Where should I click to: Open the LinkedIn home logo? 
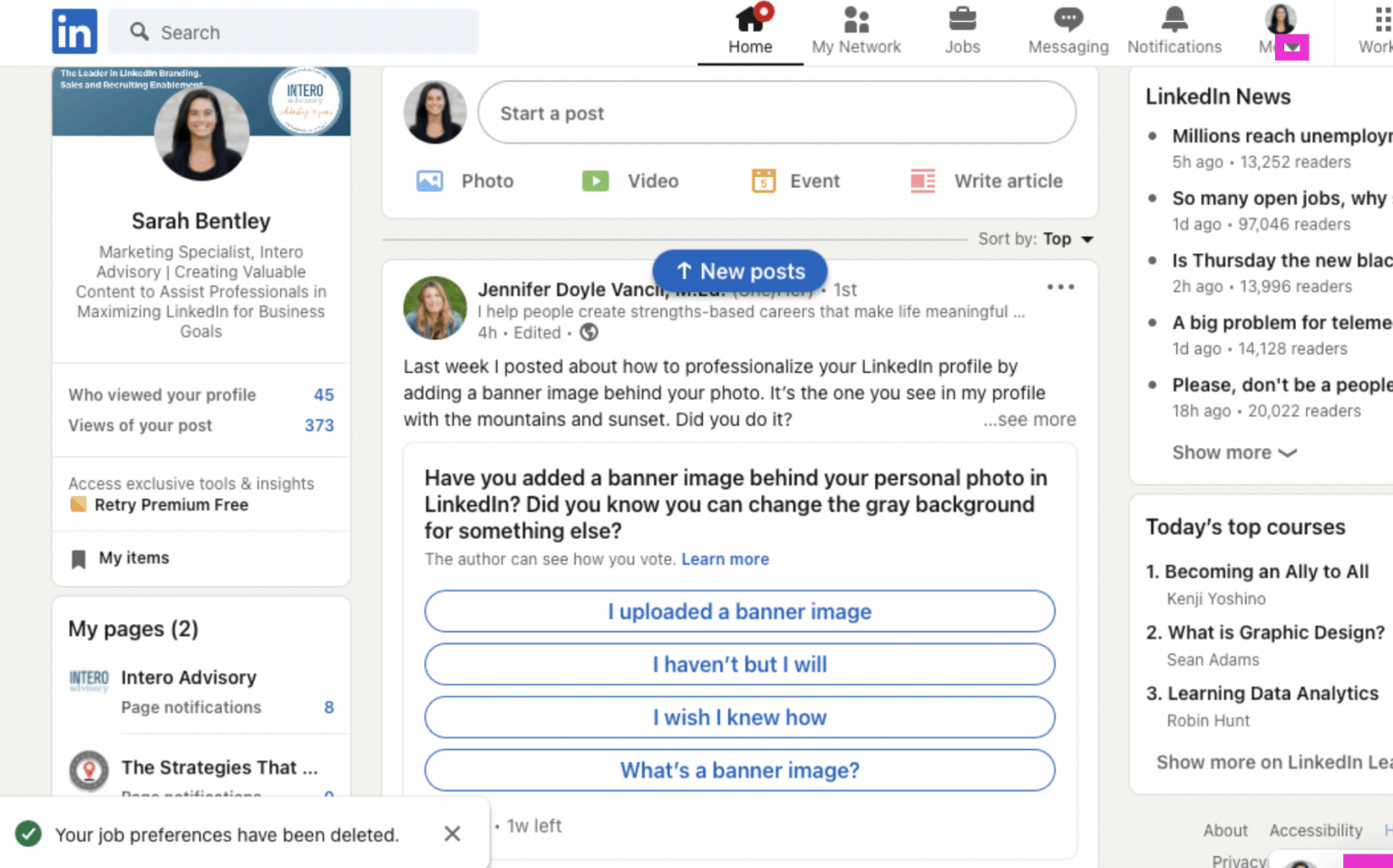pyautogui.click(x=74, y=31)
